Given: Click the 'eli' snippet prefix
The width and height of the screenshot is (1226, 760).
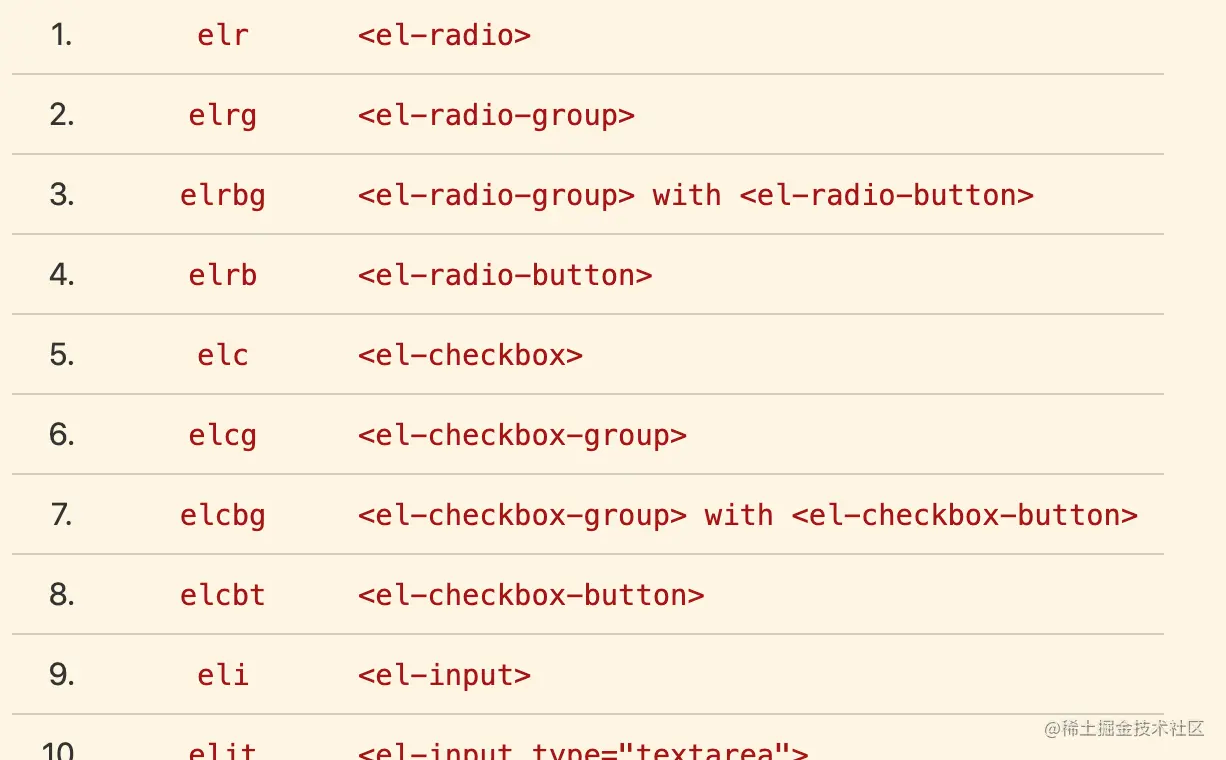Looking at the screenshot, I should tap(223, 675).
